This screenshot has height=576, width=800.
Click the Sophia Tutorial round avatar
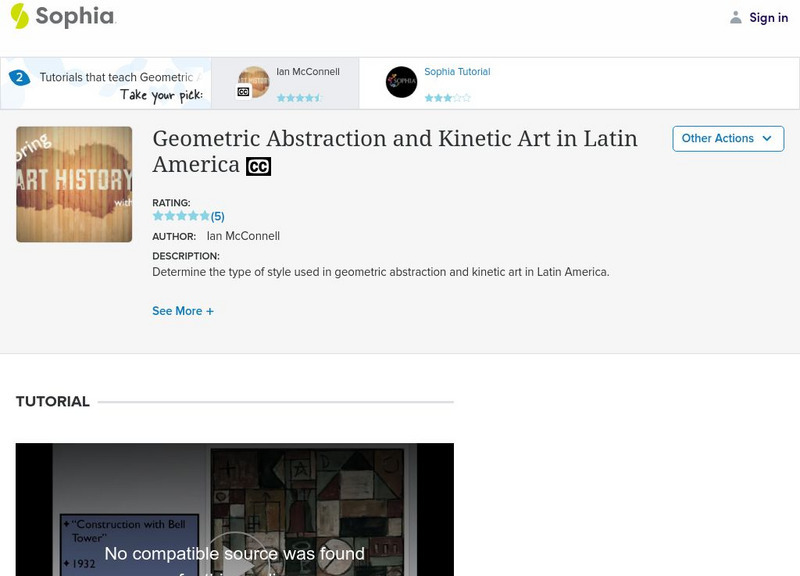(x=401, y=83)
